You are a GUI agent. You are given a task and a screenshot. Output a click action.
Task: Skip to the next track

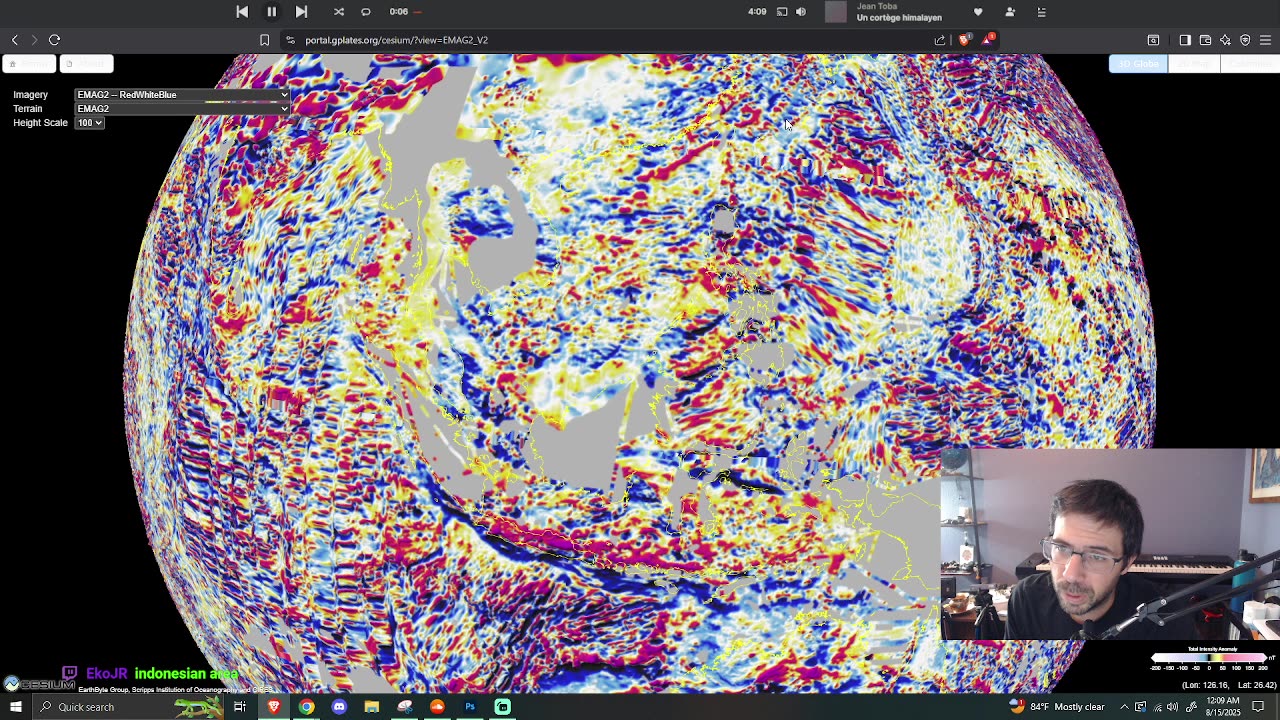click(x=301, y=11)
